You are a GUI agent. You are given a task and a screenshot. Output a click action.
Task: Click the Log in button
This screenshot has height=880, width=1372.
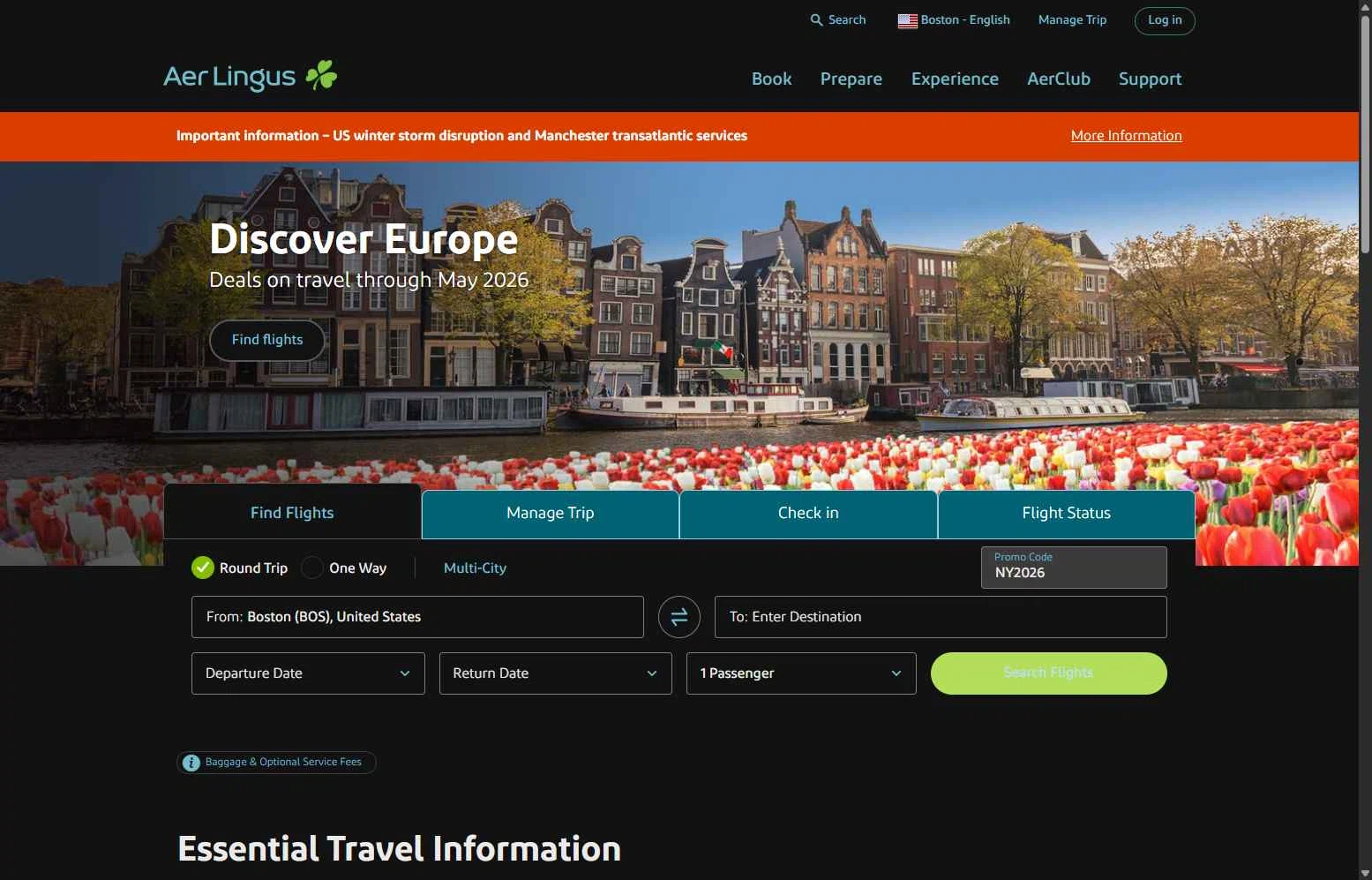pyautogui.click(x=1165, y=20)
